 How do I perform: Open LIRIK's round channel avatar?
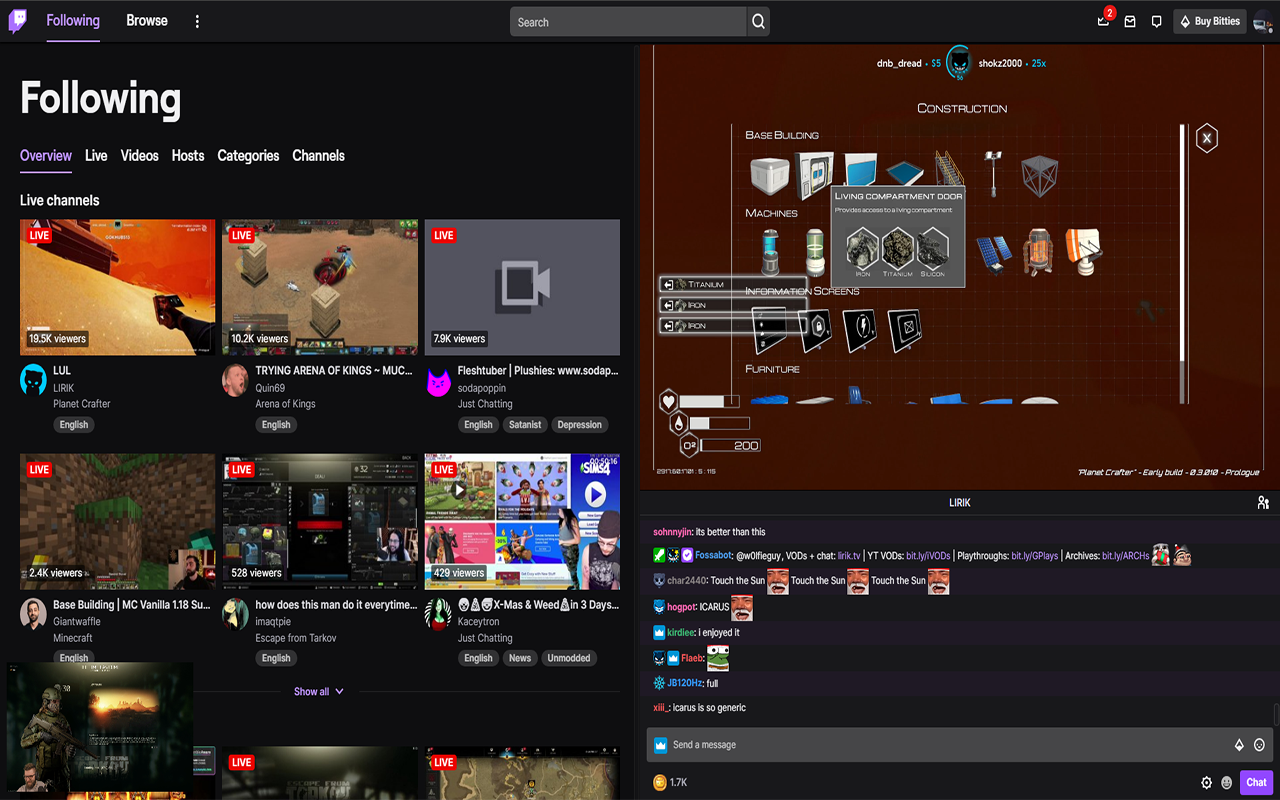(33, 380)
